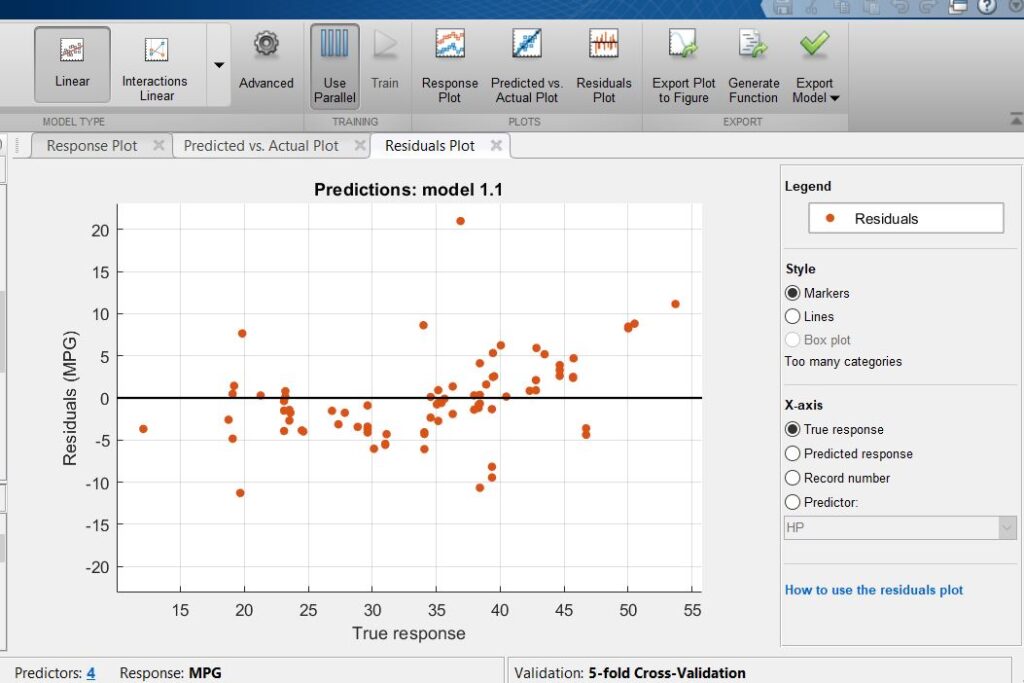Choose the Interactions Linear model
This screenshot has height=683, width=1024.
(x=155, y=66)
